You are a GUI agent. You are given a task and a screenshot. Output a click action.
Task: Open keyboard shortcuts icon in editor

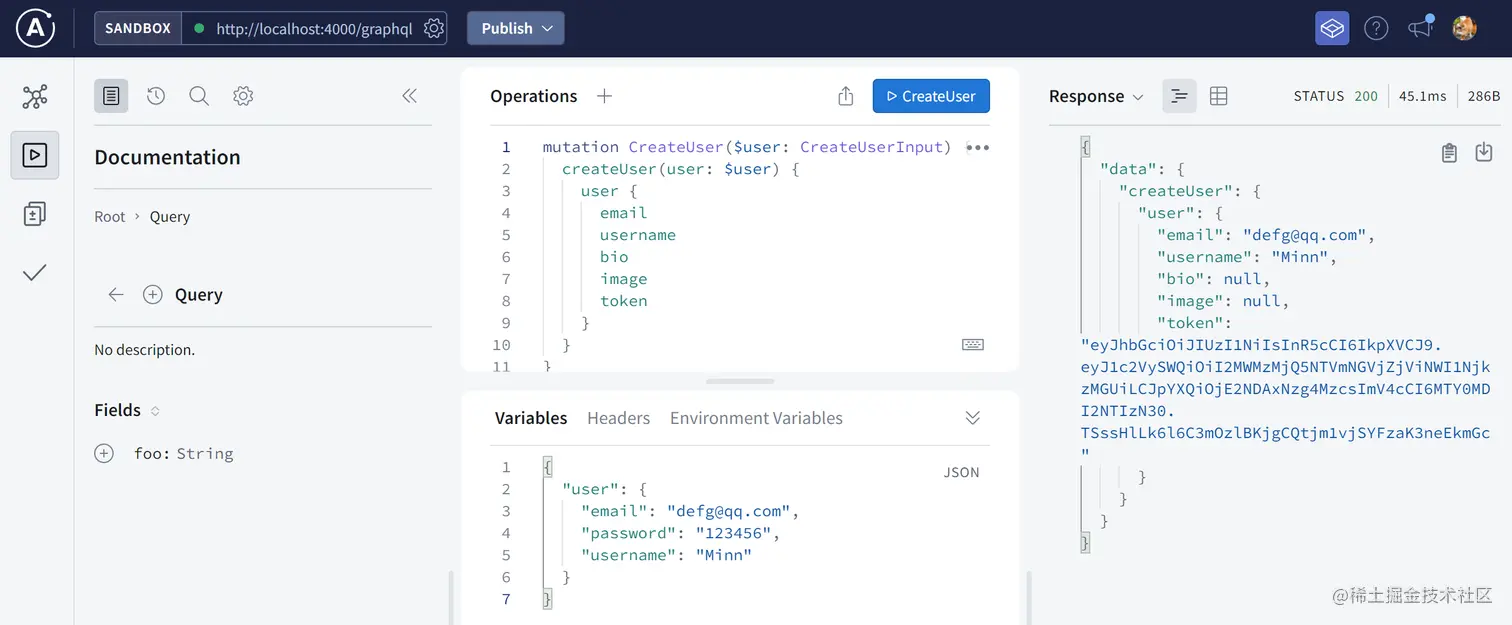[973, 344]
